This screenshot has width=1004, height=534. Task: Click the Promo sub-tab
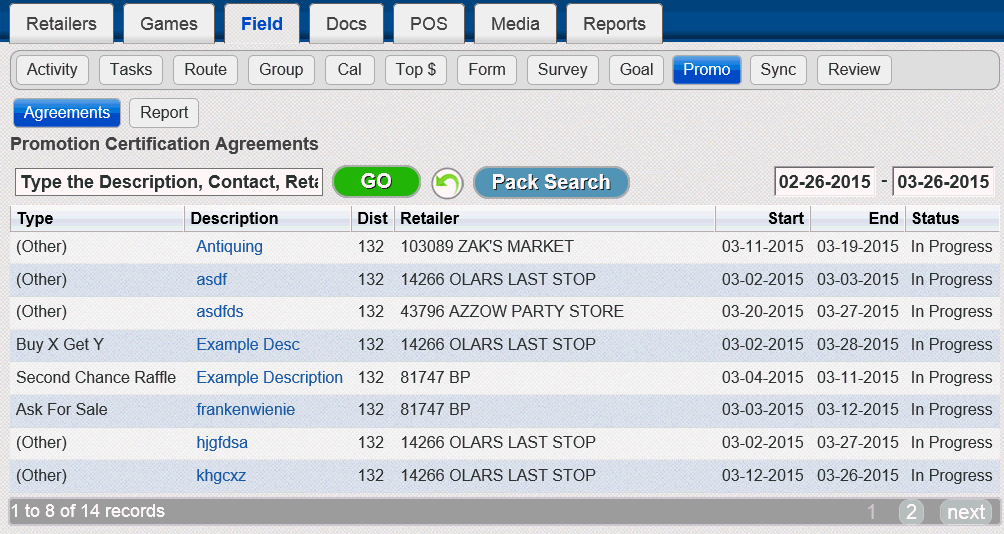pos(707,70)
